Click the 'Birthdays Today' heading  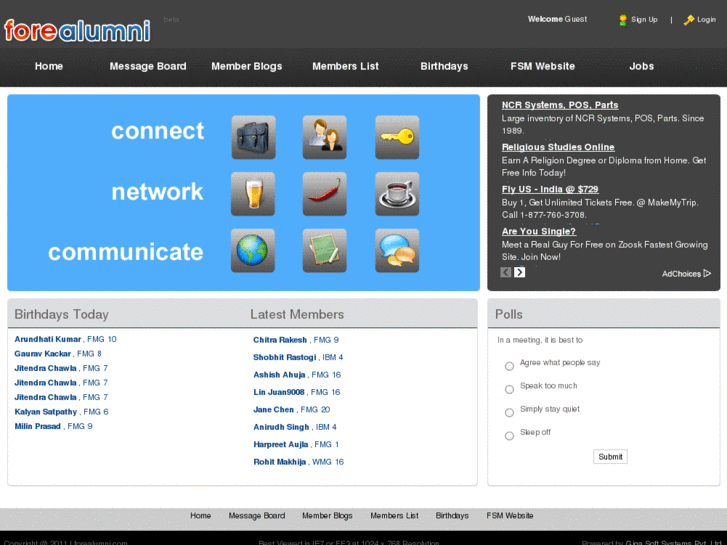[x=61, y=314]
